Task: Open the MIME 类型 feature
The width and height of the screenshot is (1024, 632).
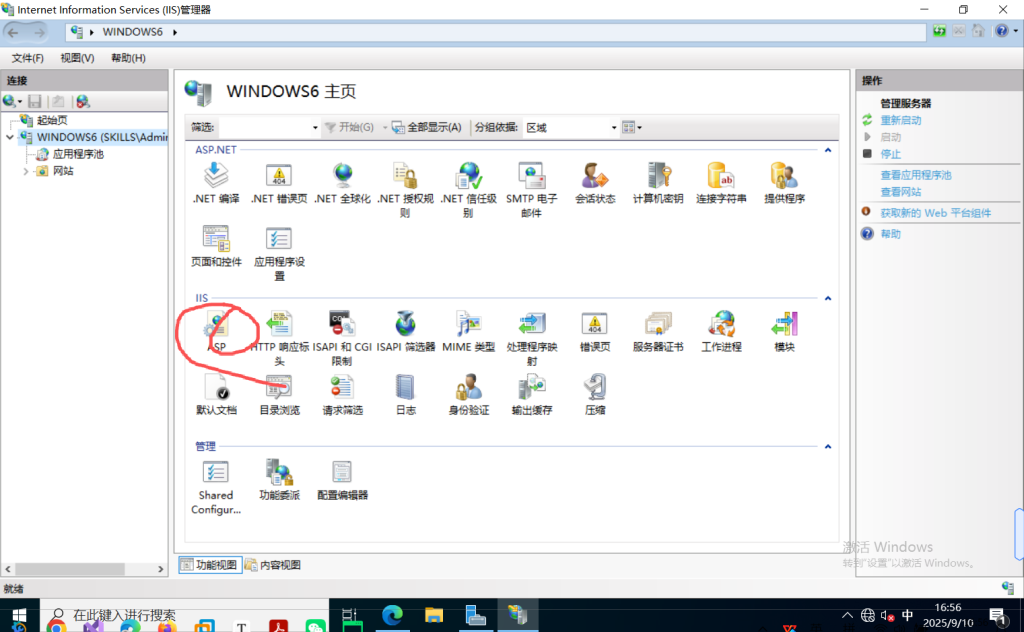Action: (468, 328)
